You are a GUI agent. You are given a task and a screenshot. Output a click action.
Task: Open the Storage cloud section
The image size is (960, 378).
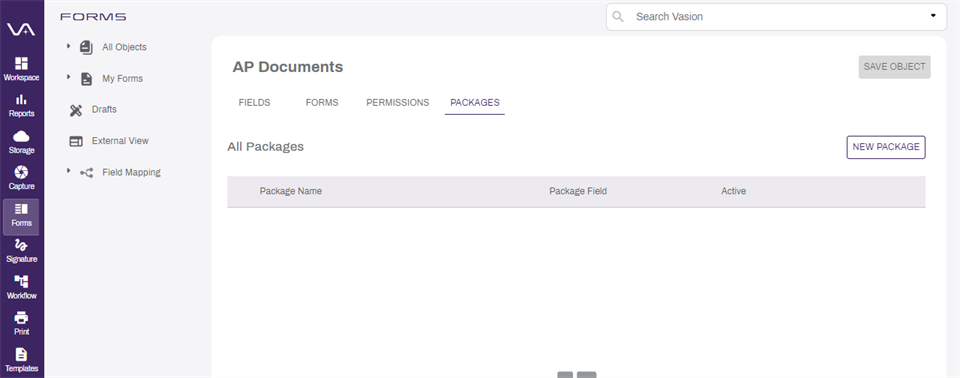click(x=21, y=142)
